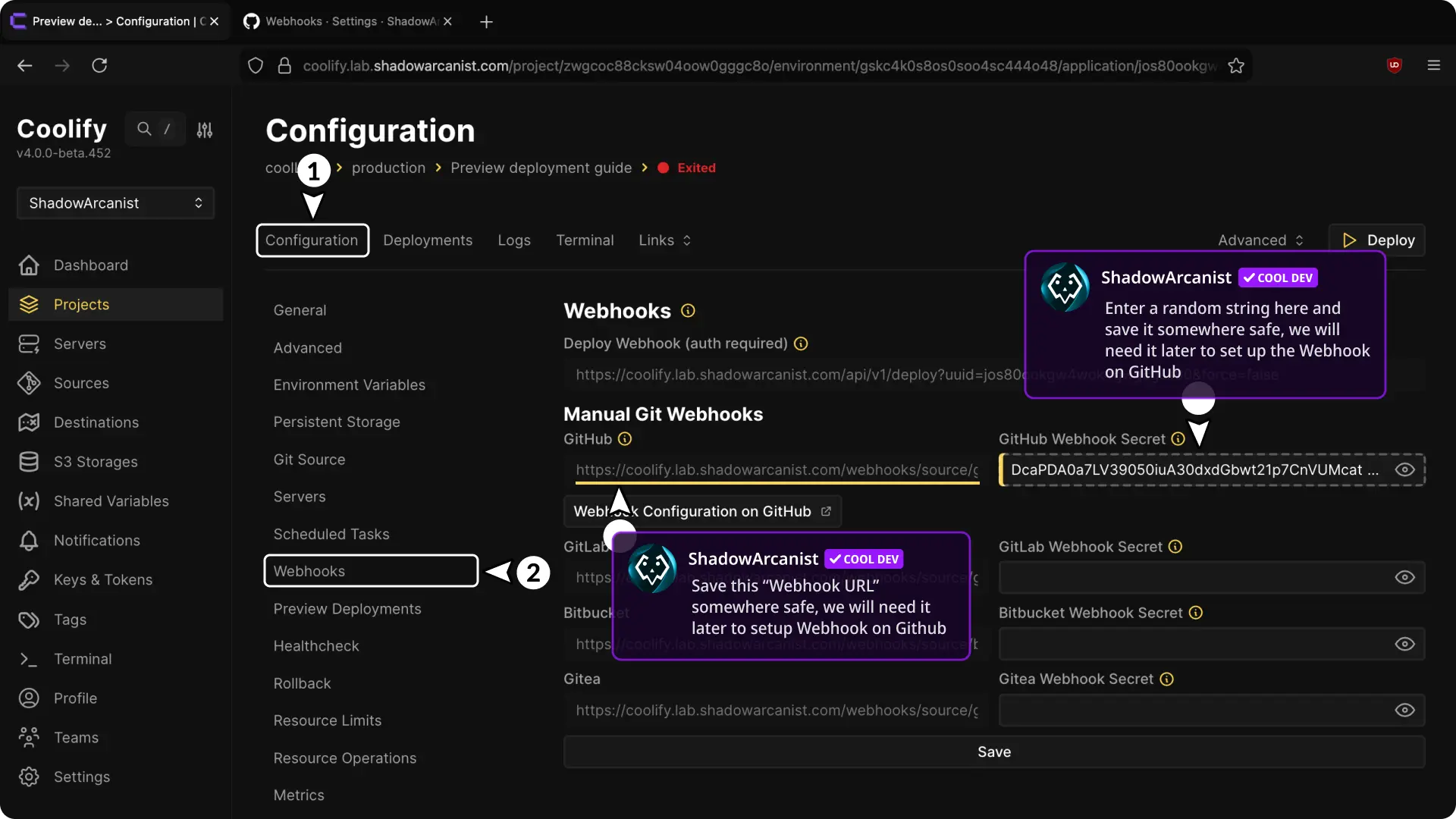Viewport: 1456px width, 819px height.
Task: Show the Gitea Webhook Secret value
Action: (x=1404, y=711)
